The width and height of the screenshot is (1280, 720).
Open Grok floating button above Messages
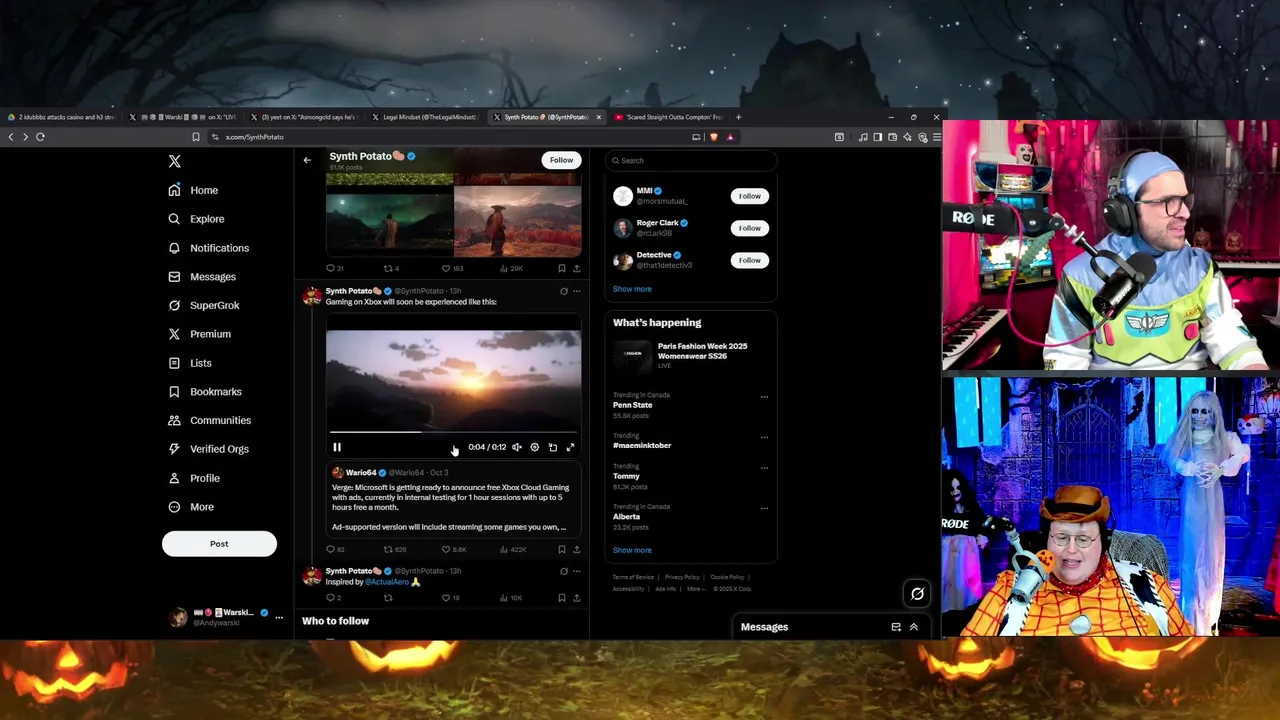click(917, 594)
